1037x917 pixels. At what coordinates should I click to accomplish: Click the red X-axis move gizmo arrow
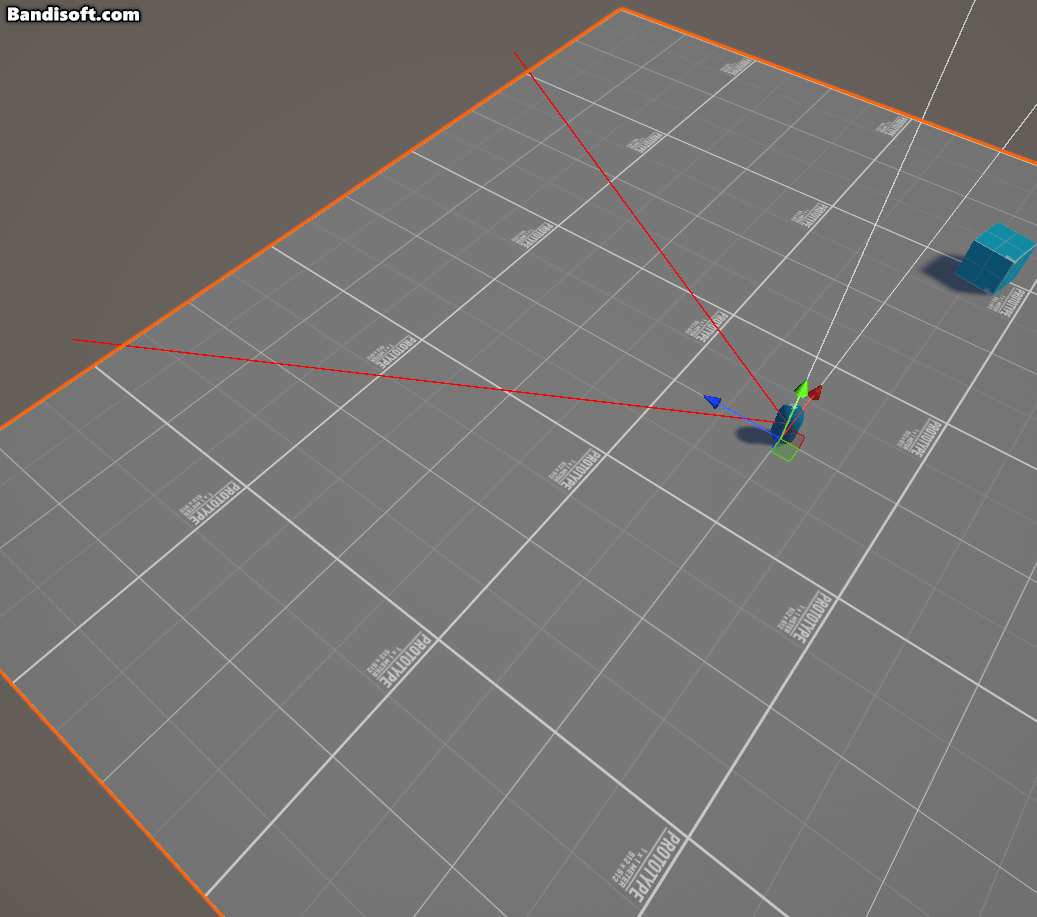tap(815, 393)
